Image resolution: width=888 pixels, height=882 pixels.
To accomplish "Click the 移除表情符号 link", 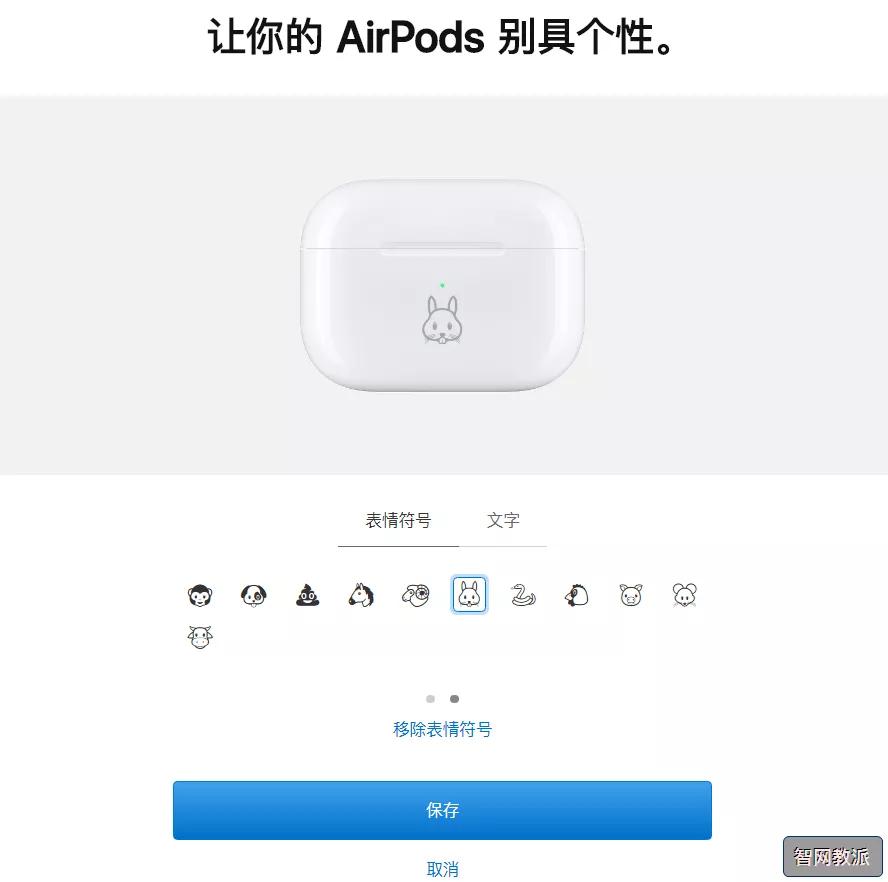I will click(x=442, y=730).
